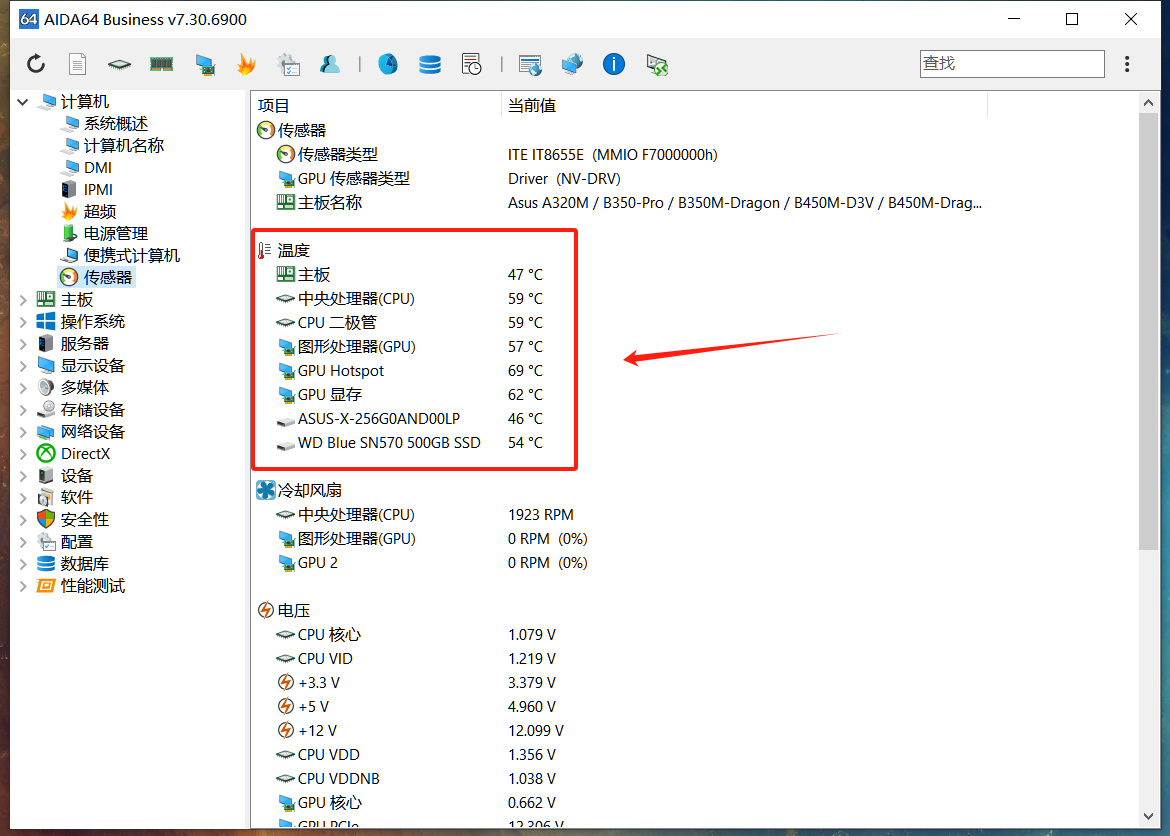Expand the 显示设备 tree node
This screenshot has height=836, width=1170.
pos(23,366)
